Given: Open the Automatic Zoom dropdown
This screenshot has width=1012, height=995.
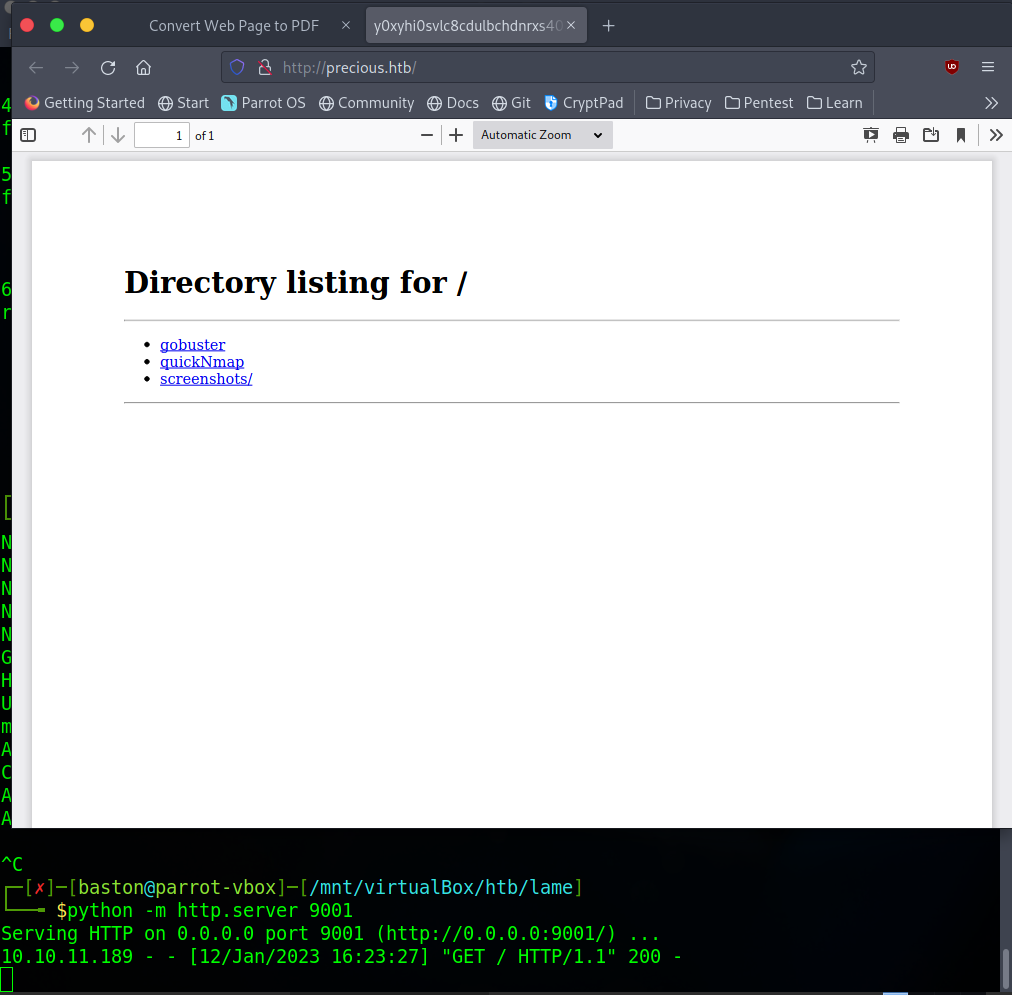Looking at the screenshot, I should coord(542,134).
